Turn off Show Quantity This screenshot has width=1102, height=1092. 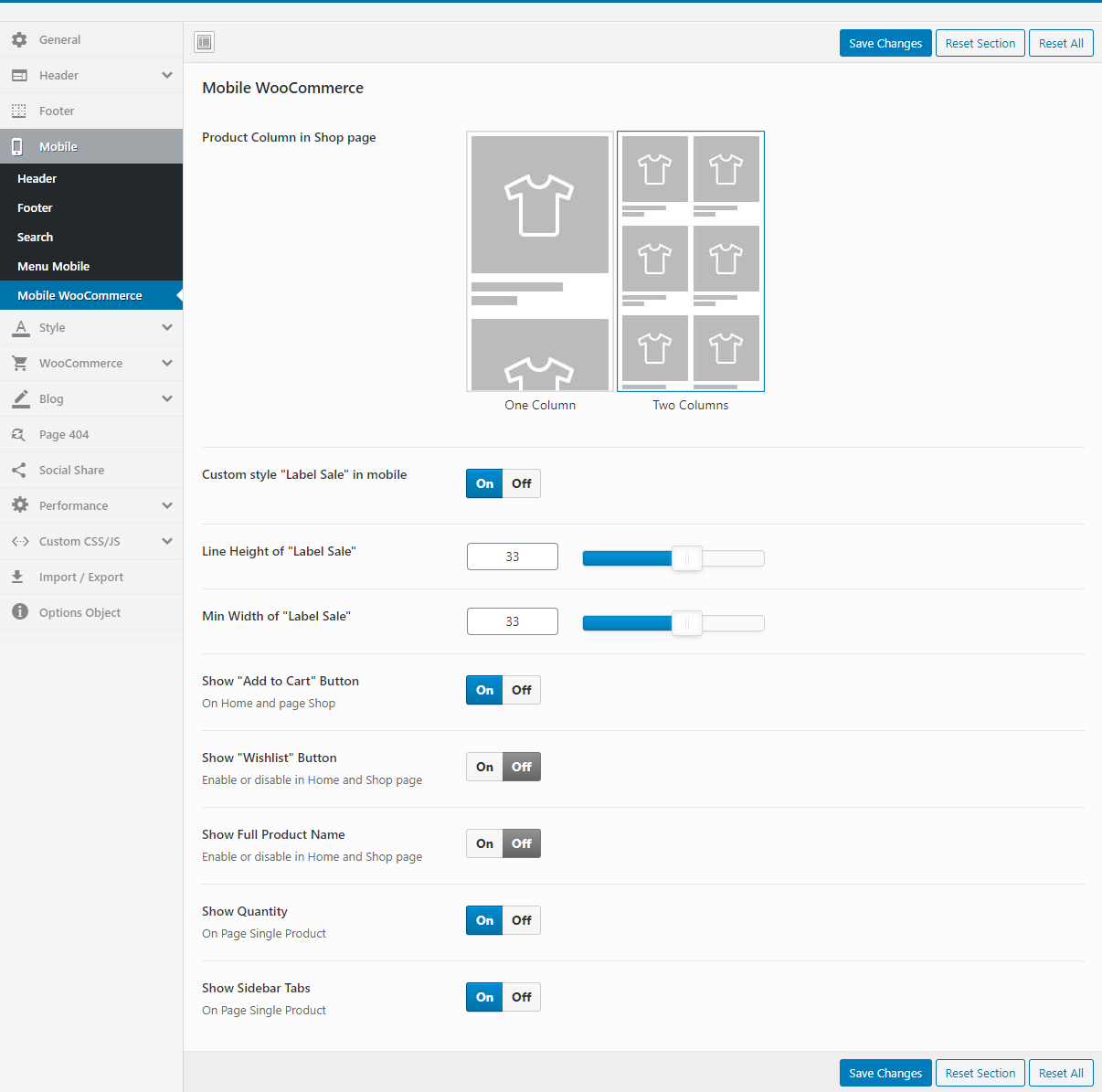pos(522,920)
